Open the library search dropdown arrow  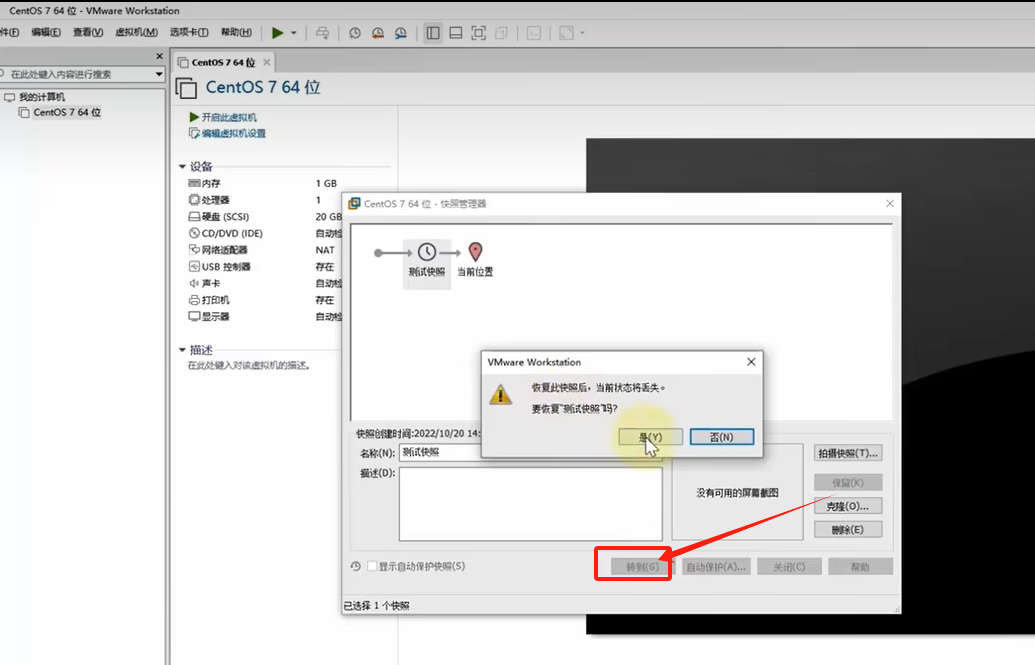click(x=159, y=74)
